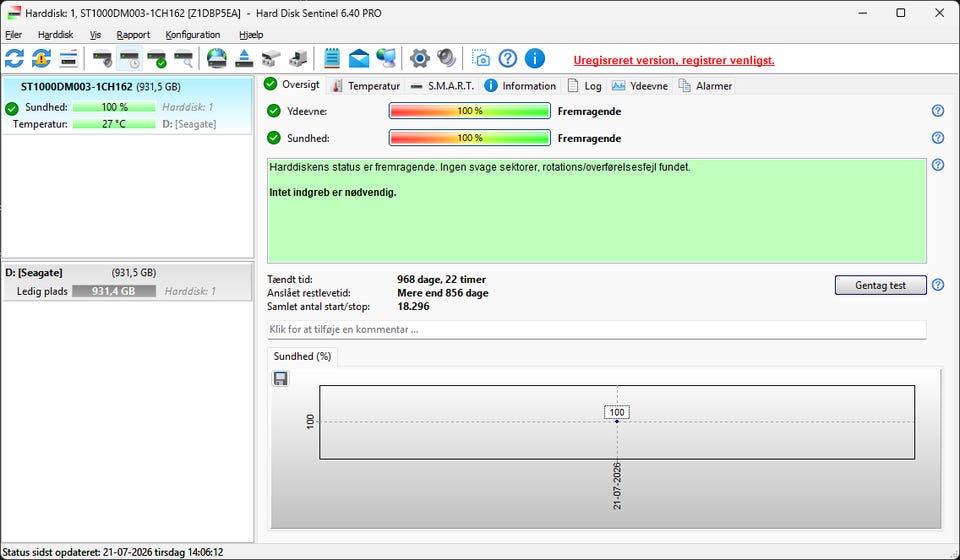
Task: Click the hard disk with shield icon
Action: coord(102,59)
